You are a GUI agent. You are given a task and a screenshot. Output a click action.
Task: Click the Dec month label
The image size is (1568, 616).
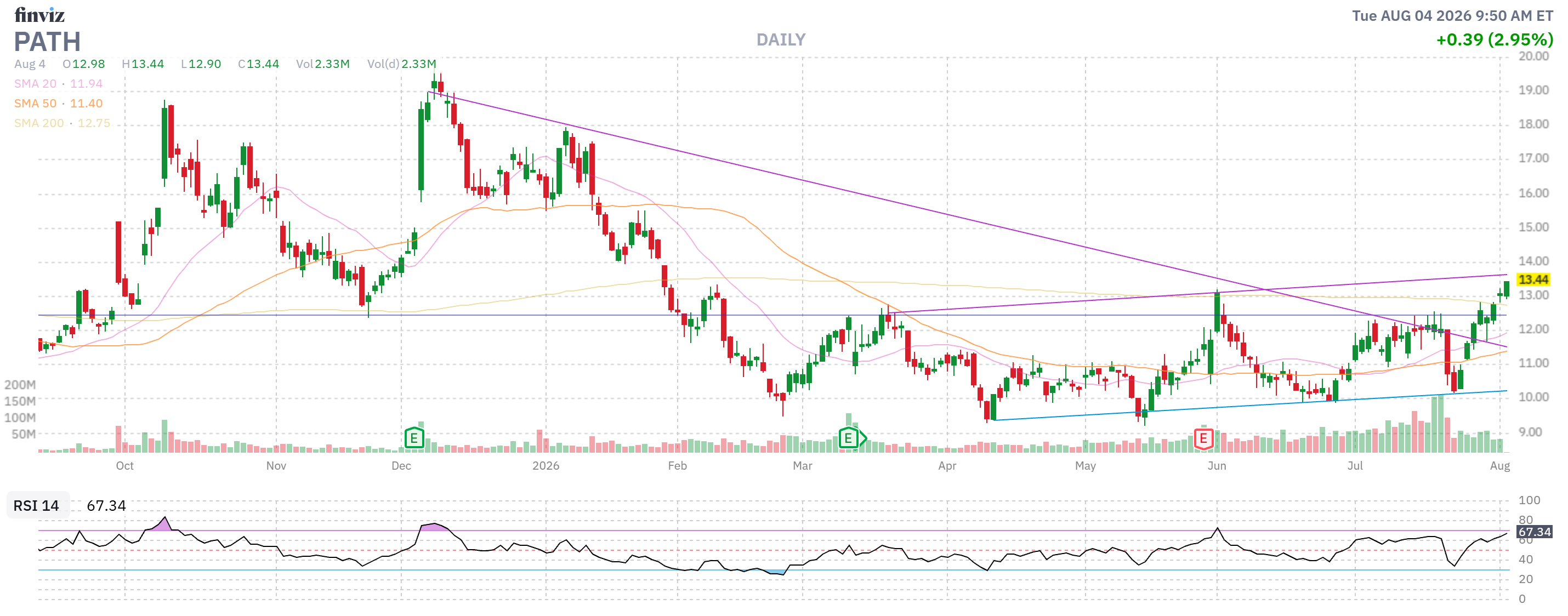point(401,466)
